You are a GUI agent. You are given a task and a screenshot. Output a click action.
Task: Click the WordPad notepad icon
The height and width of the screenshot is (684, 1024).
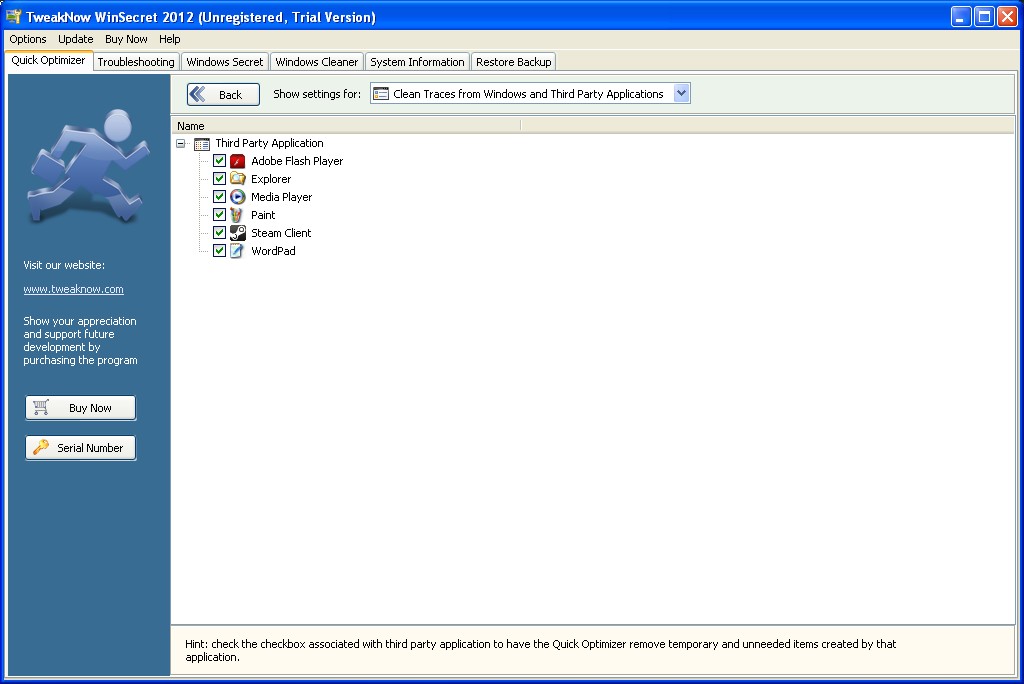pos(237,251)
